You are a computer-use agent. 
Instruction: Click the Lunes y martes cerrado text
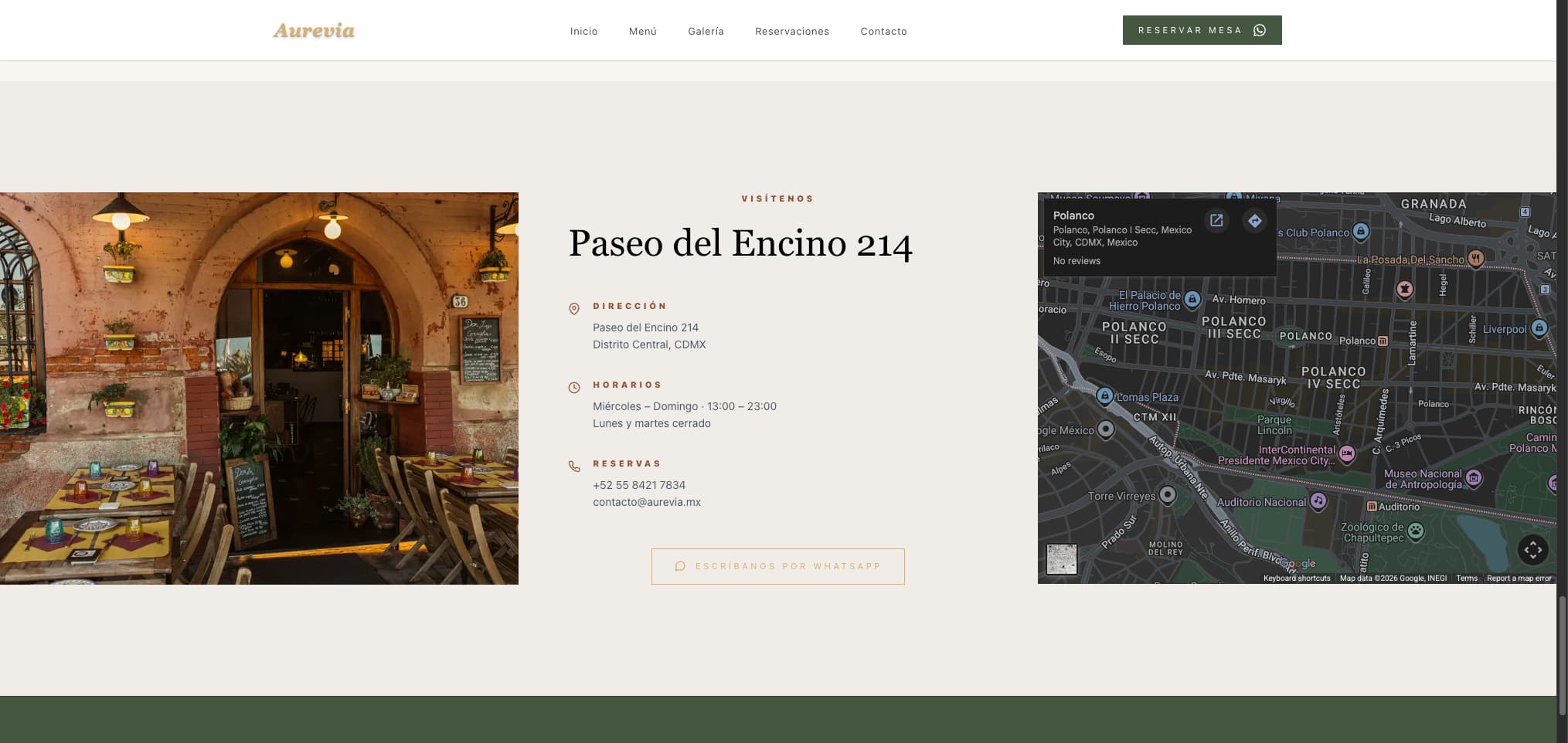(651, 423)
